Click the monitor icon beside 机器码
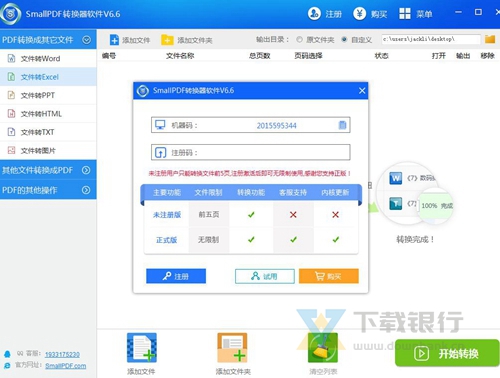 [160, 125]
